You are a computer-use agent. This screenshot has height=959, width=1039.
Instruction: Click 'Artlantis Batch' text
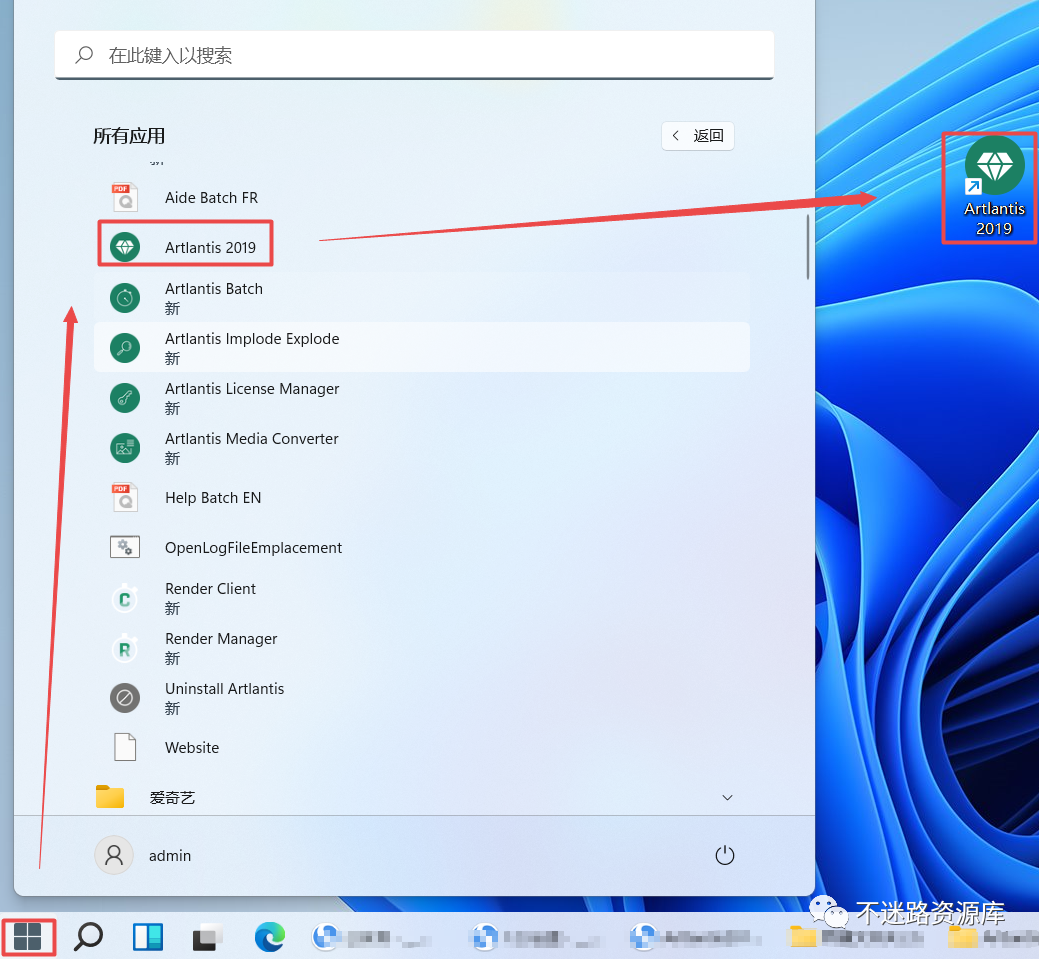[x=213, y=289]
